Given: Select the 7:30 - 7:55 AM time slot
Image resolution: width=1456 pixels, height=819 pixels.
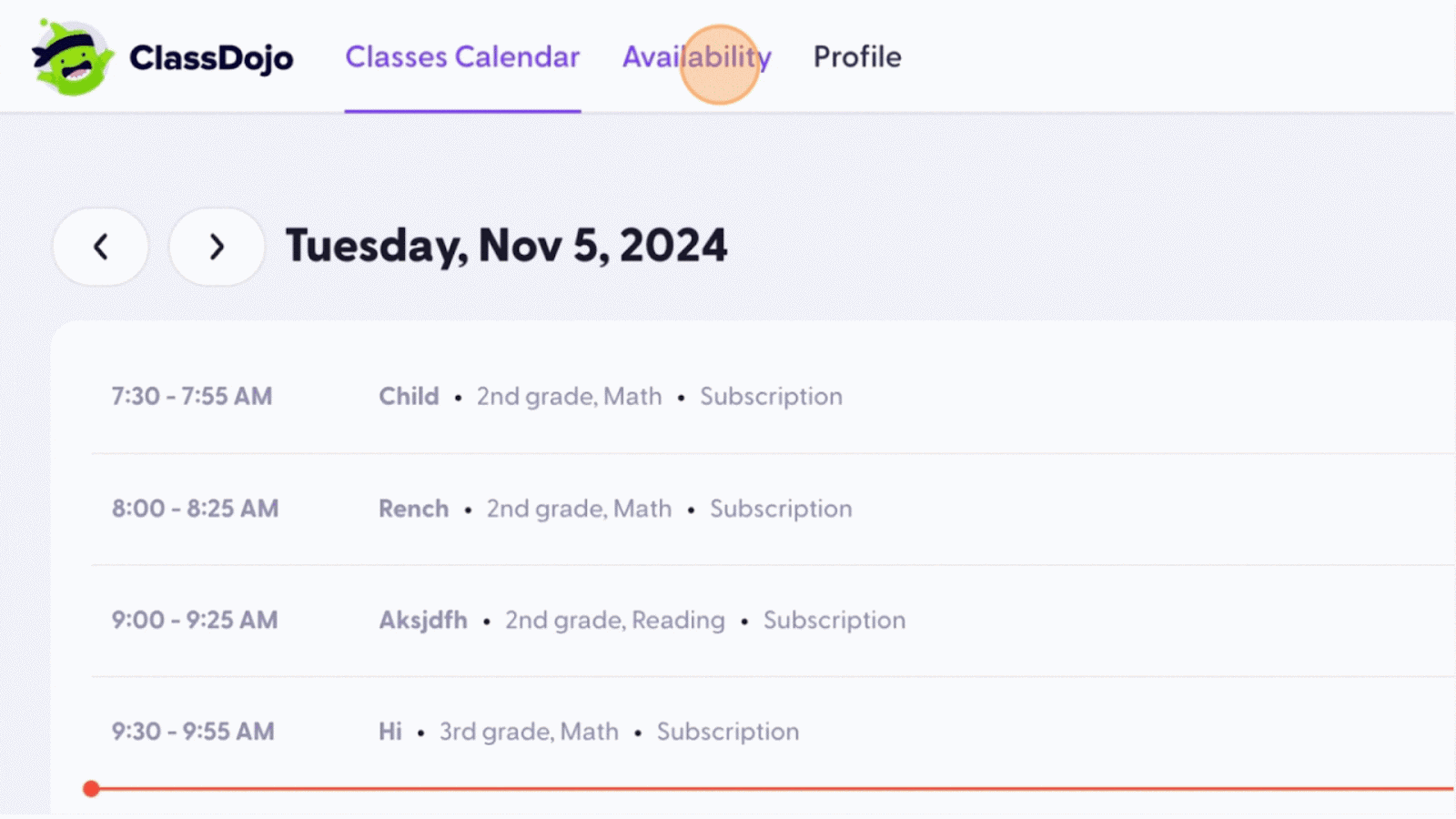Looking at the screenshot, I should click(192, 397).
